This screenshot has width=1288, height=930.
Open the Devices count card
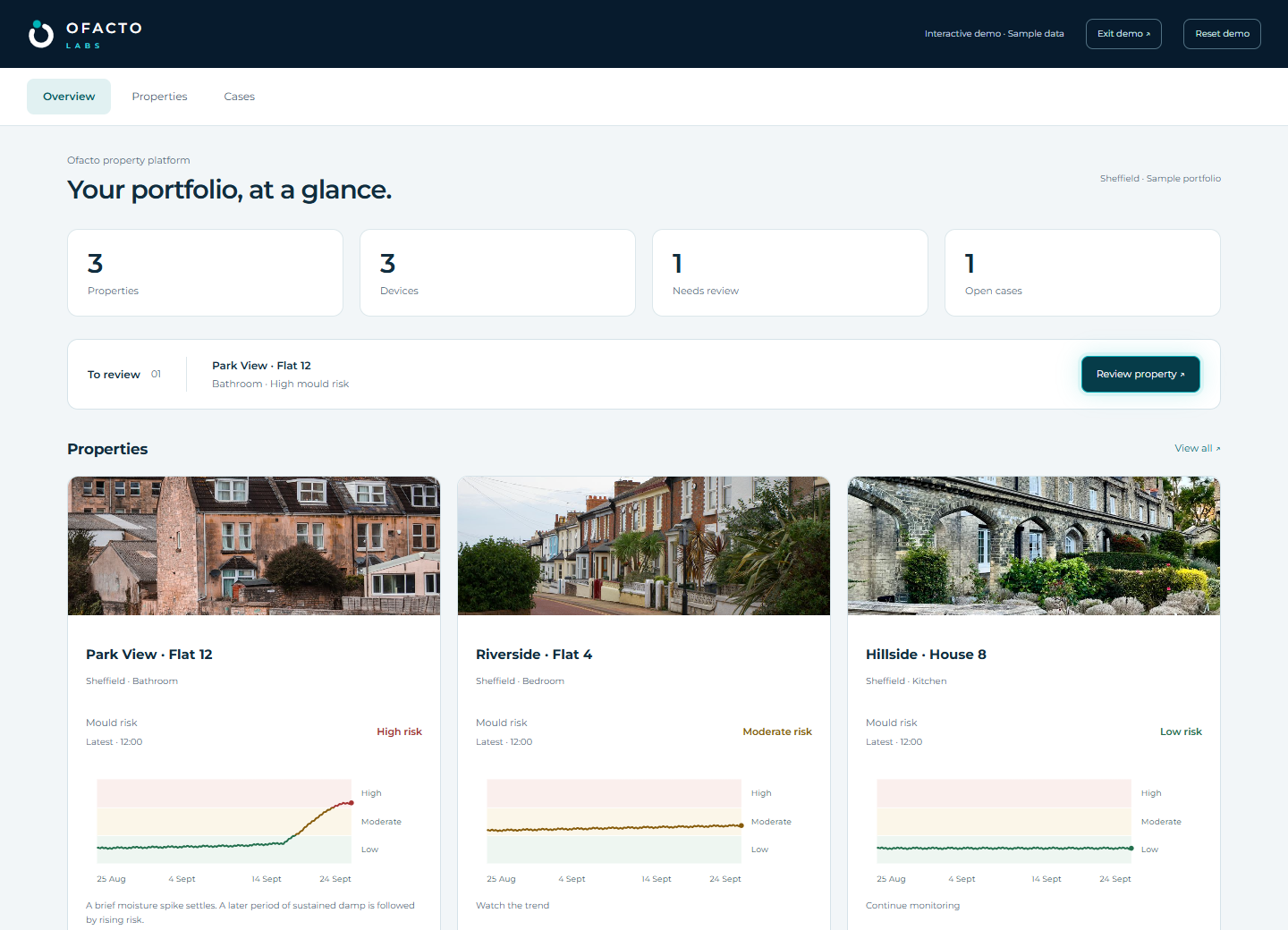coord(497,273)
